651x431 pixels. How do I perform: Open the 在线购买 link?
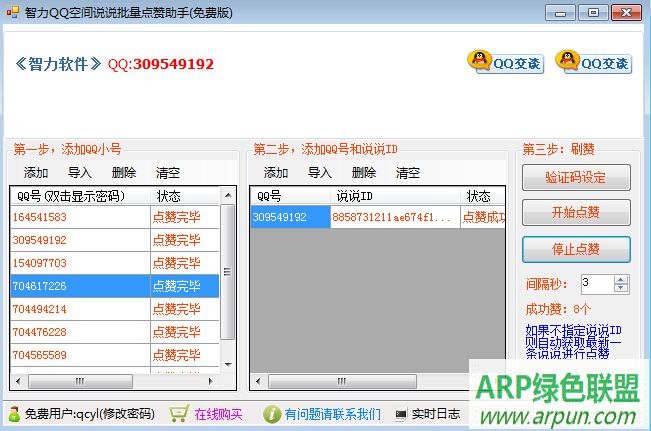[218, 414]
